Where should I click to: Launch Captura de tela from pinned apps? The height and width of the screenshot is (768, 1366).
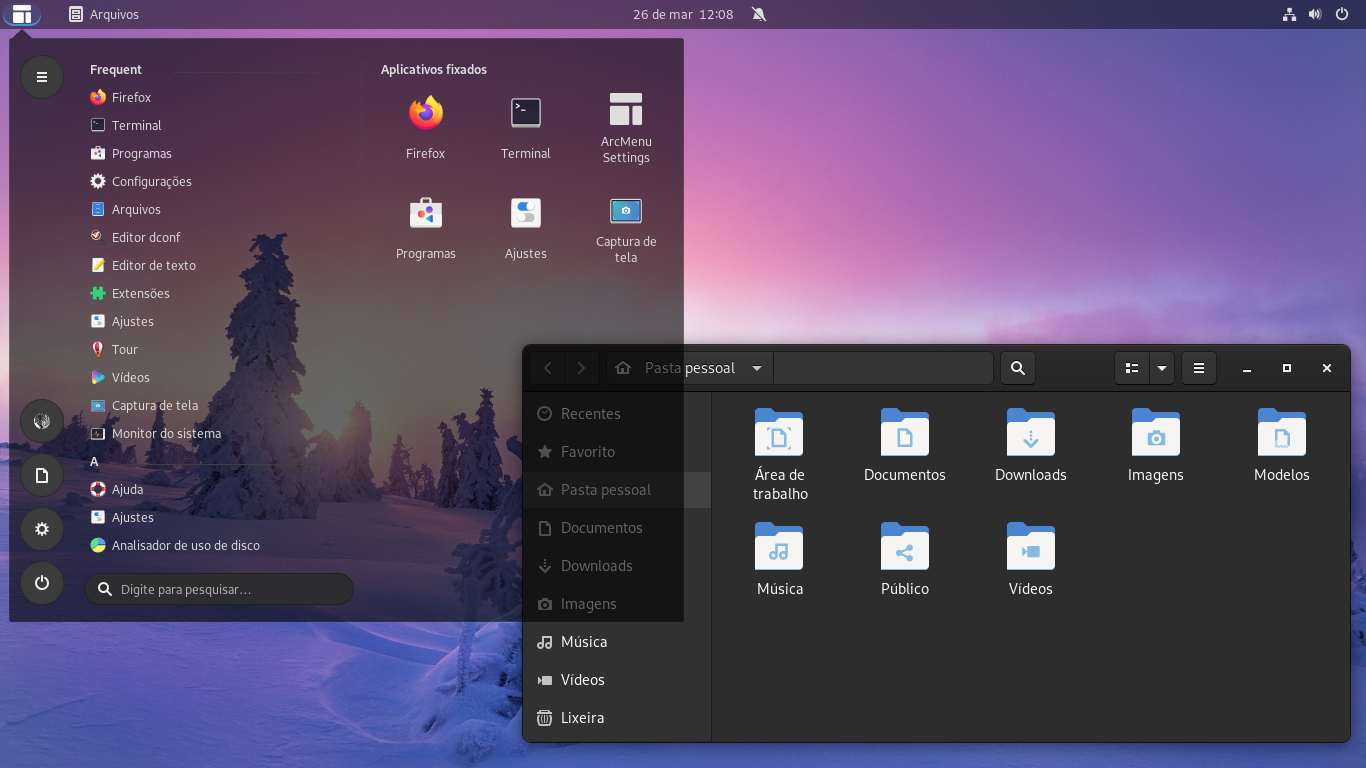click(625, 212)
